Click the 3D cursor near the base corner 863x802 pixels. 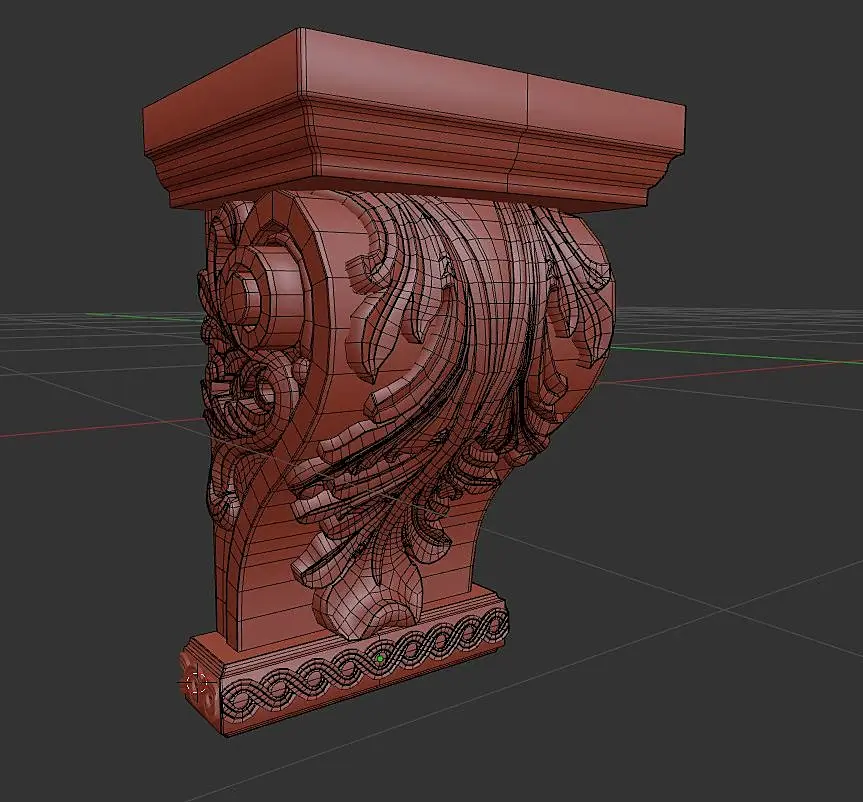click(196, 683)
